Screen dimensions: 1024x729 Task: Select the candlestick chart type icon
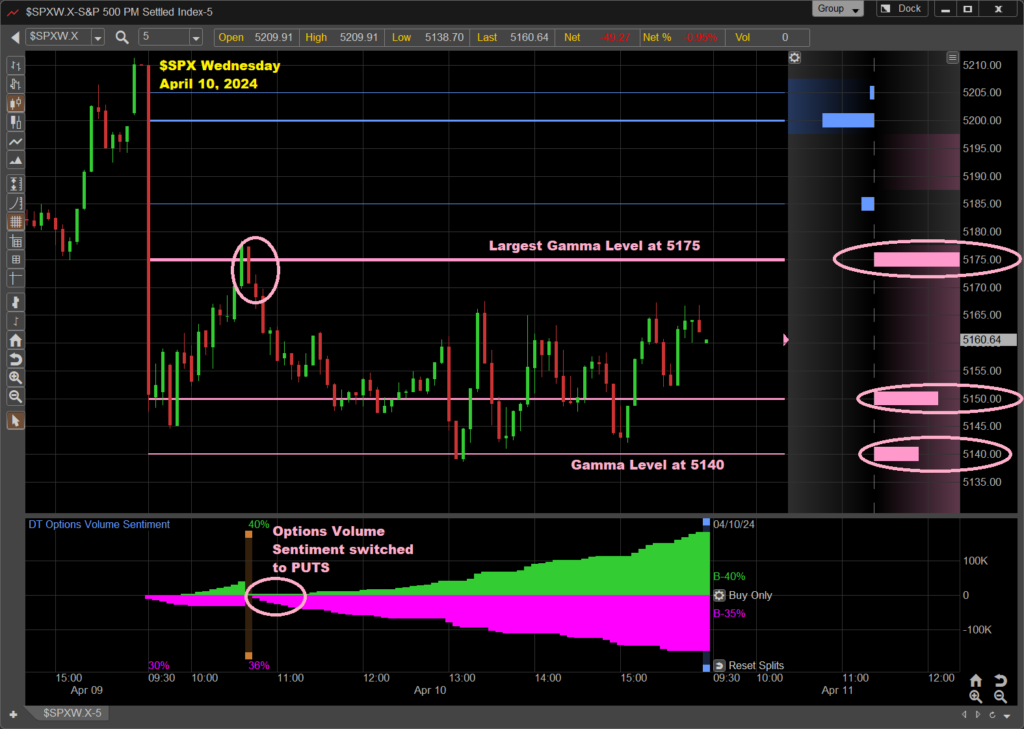[x=15, y=103]
